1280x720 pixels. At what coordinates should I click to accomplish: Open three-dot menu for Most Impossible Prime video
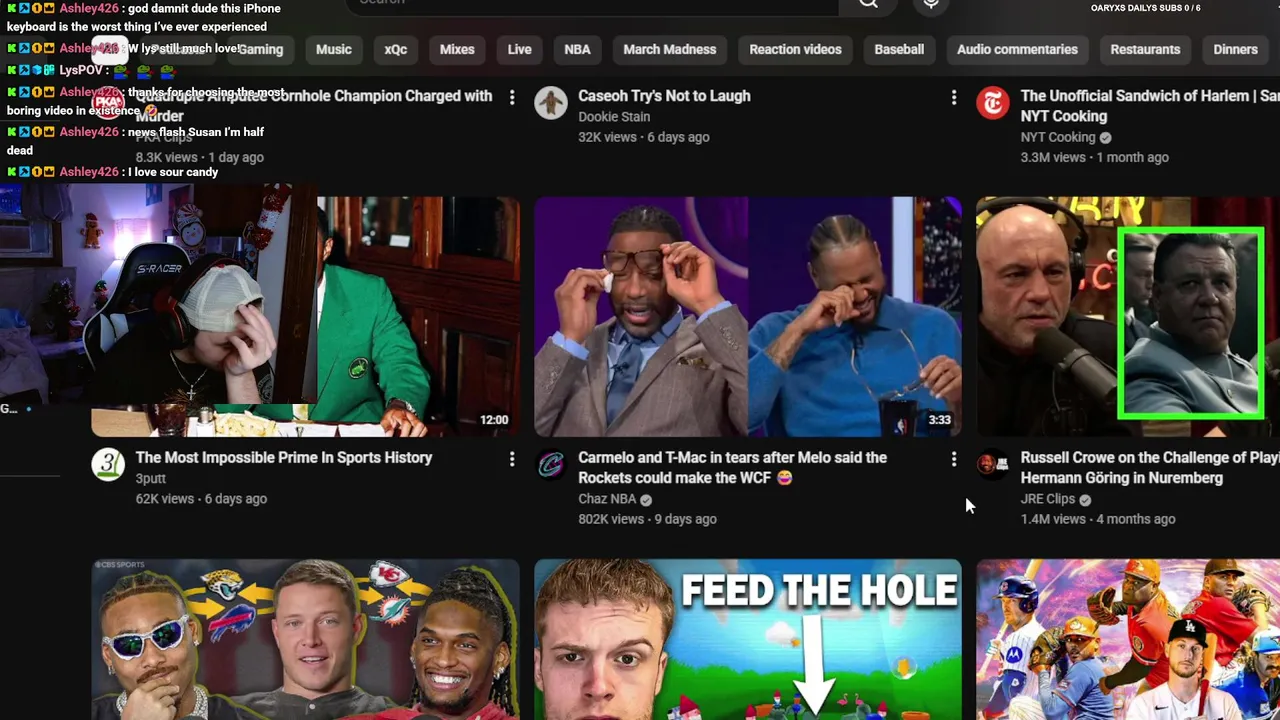512,459
